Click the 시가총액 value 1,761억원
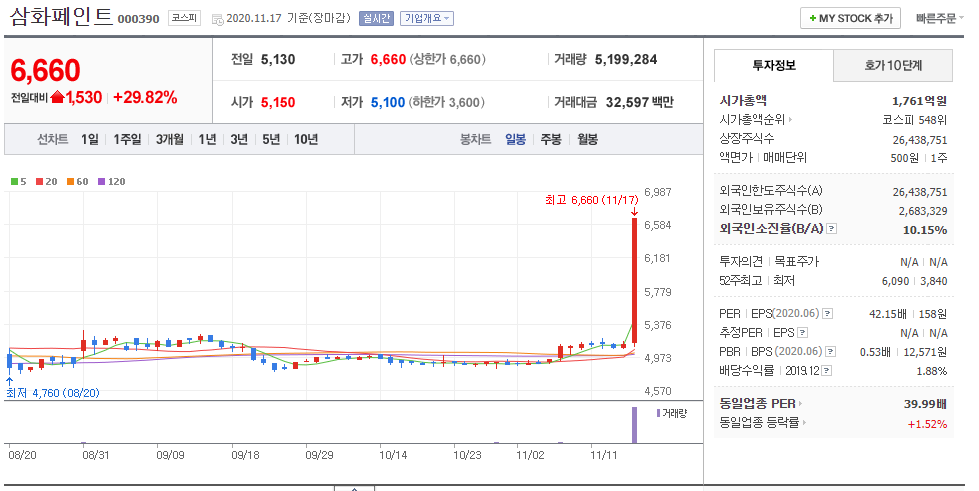The image size is (979, 491). pyautogui.click(x=920, y=101)
